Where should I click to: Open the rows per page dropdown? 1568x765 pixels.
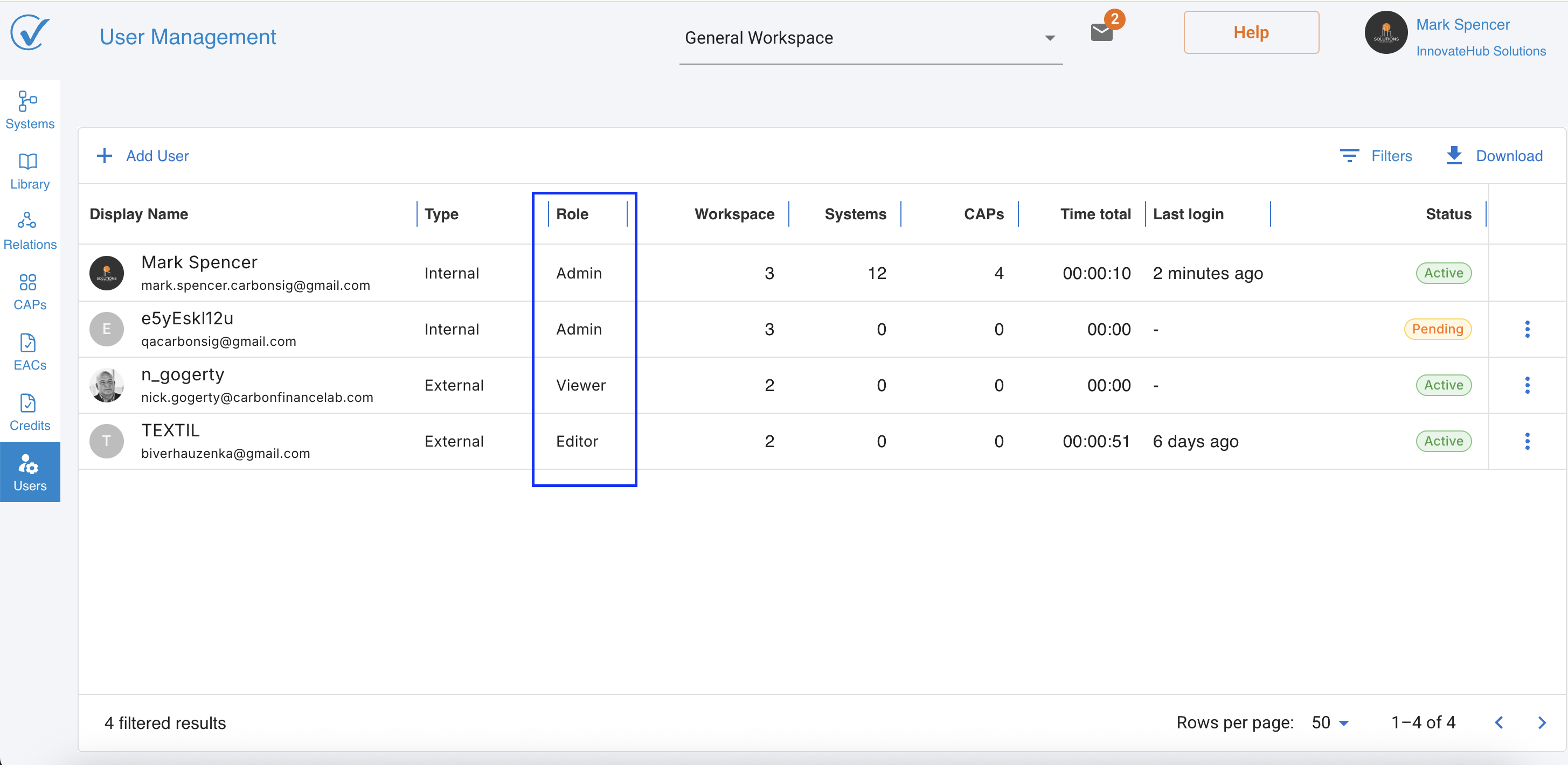1330,722
